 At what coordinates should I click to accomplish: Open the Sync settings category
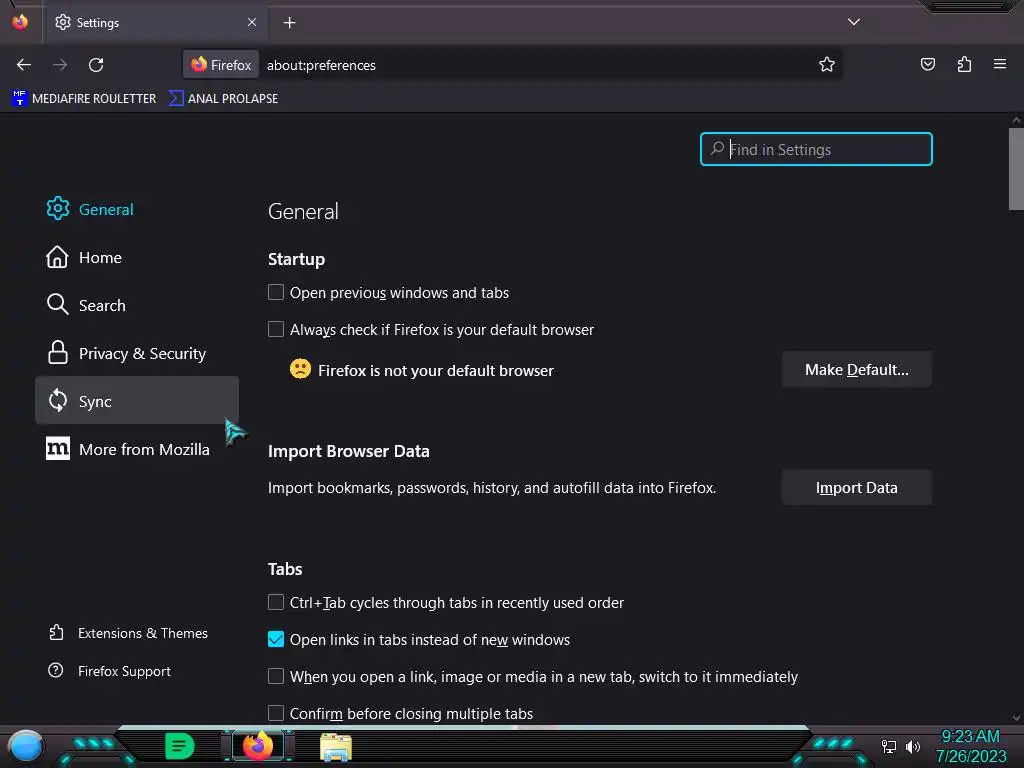[x=136, y=400]
